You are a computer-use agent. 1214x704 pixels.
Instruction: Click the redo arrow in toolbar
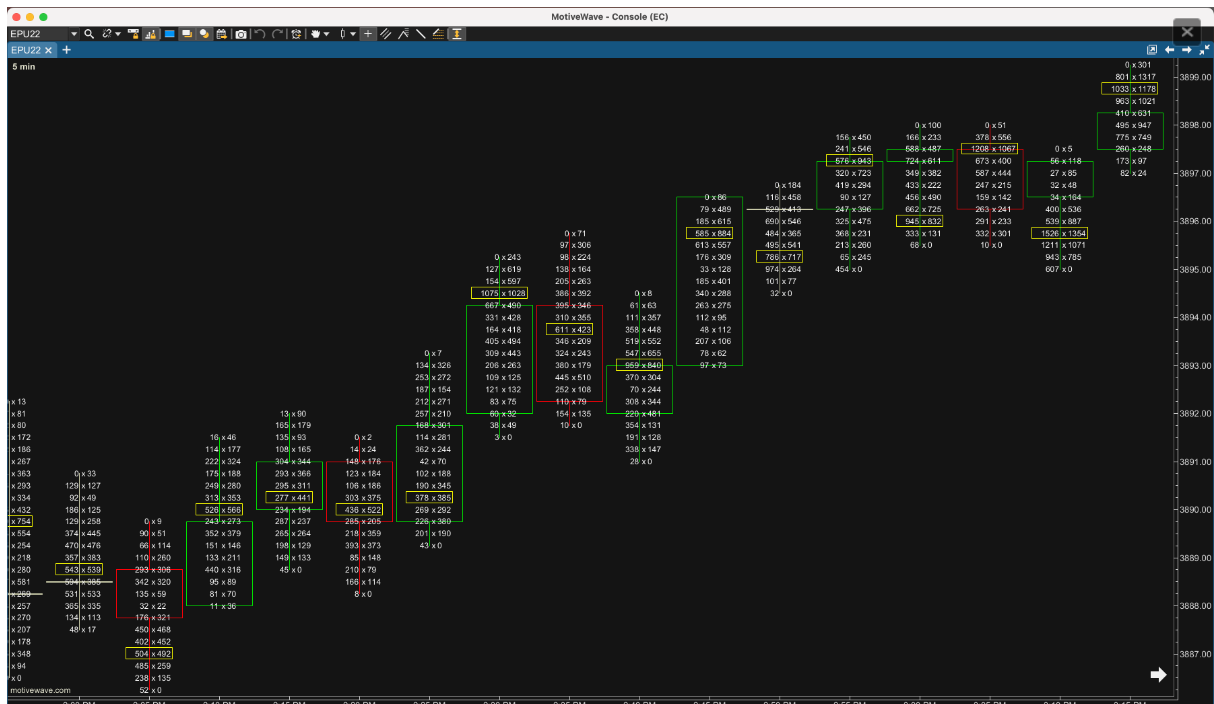point(278,34)
